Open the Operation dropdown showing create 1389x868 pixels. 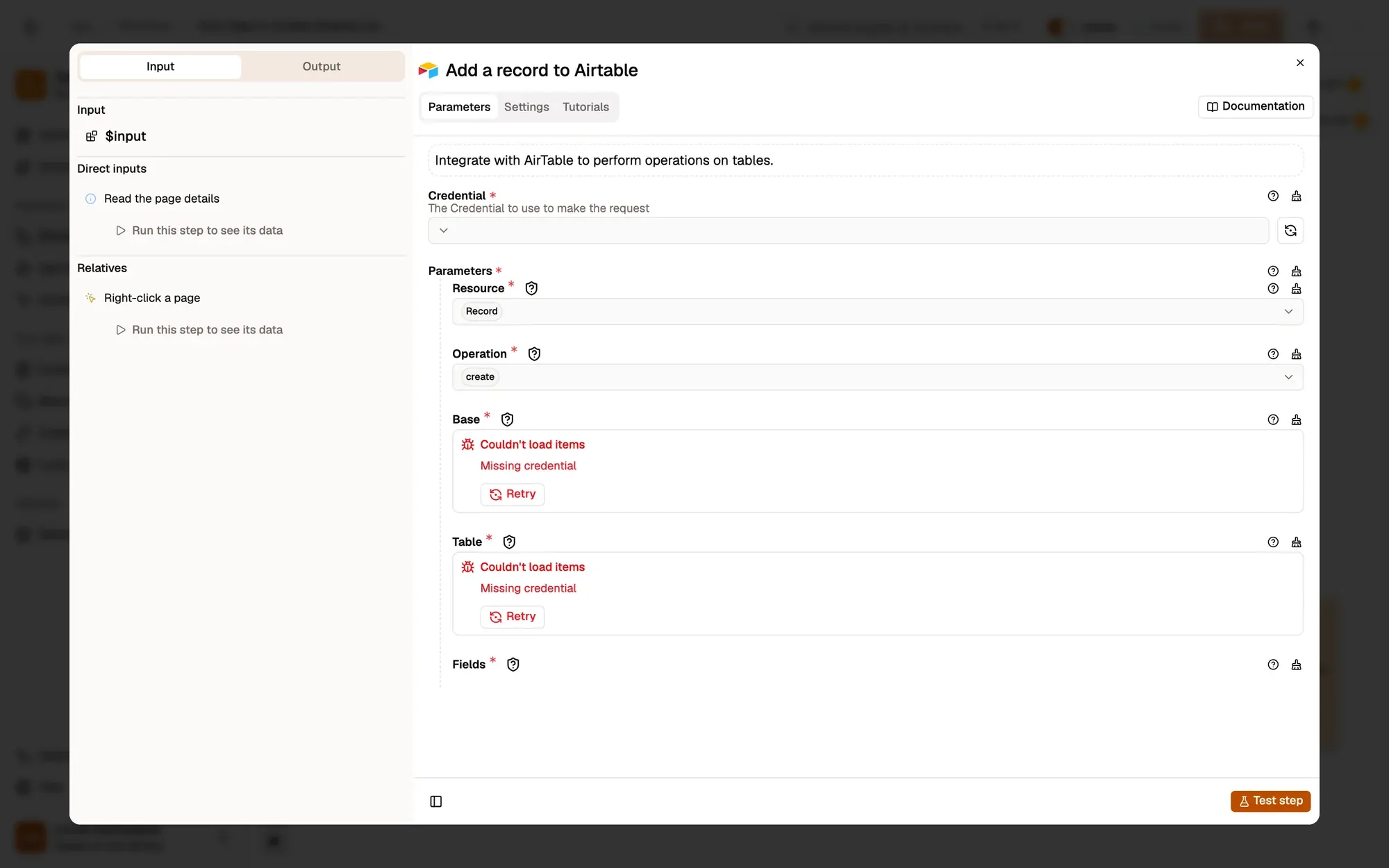pos(878,377)
